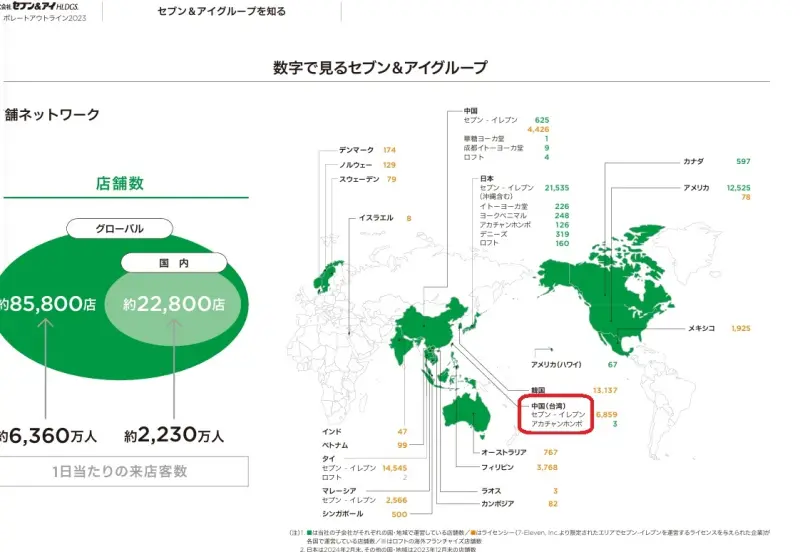This screenshot has height=552, width=800.
Task: Click the 韓国 13,137 label
Action: (x=574, y=390)
